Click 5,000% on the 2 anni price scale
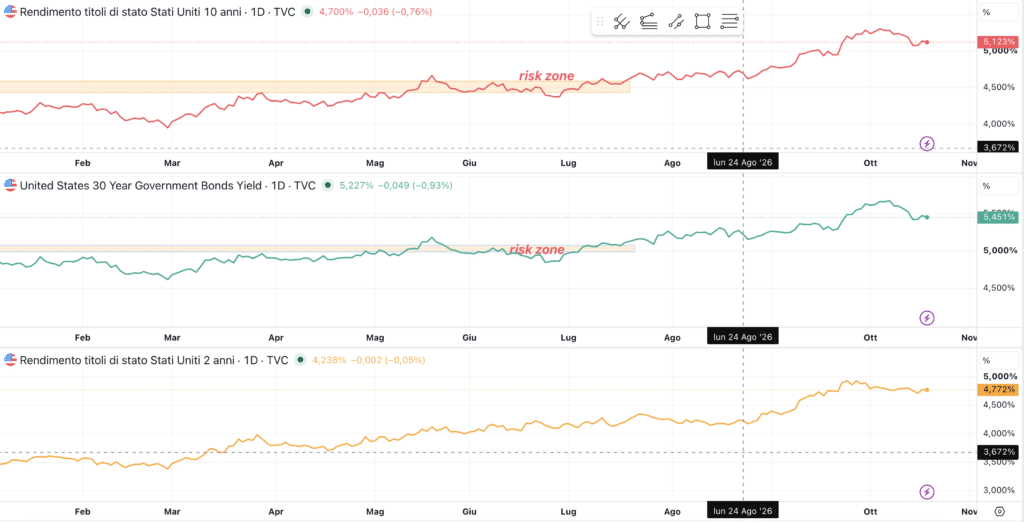The height and width of the screenshot is (522, 1024). (1000, 376)
